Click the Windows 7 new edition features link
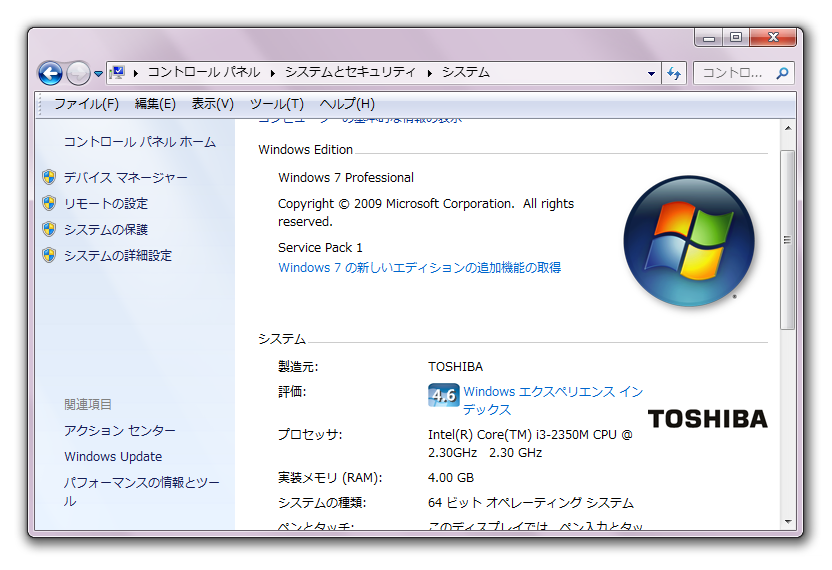The width and height of the screenshot is (832, 570). coord(419,267)
